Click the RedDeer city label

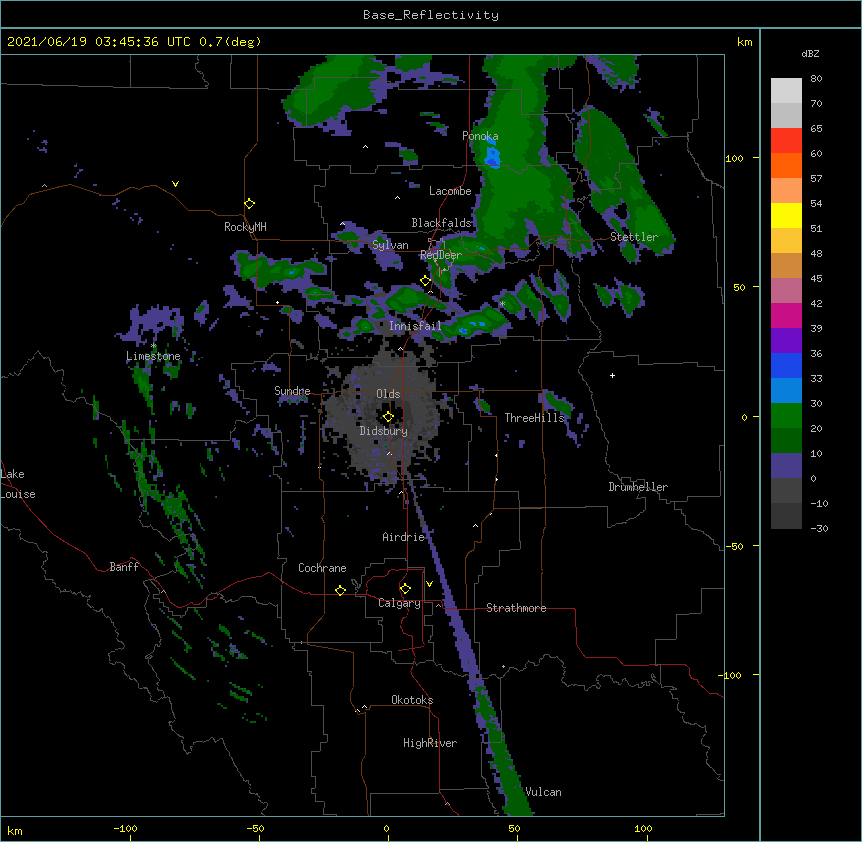tap(441, 255)
